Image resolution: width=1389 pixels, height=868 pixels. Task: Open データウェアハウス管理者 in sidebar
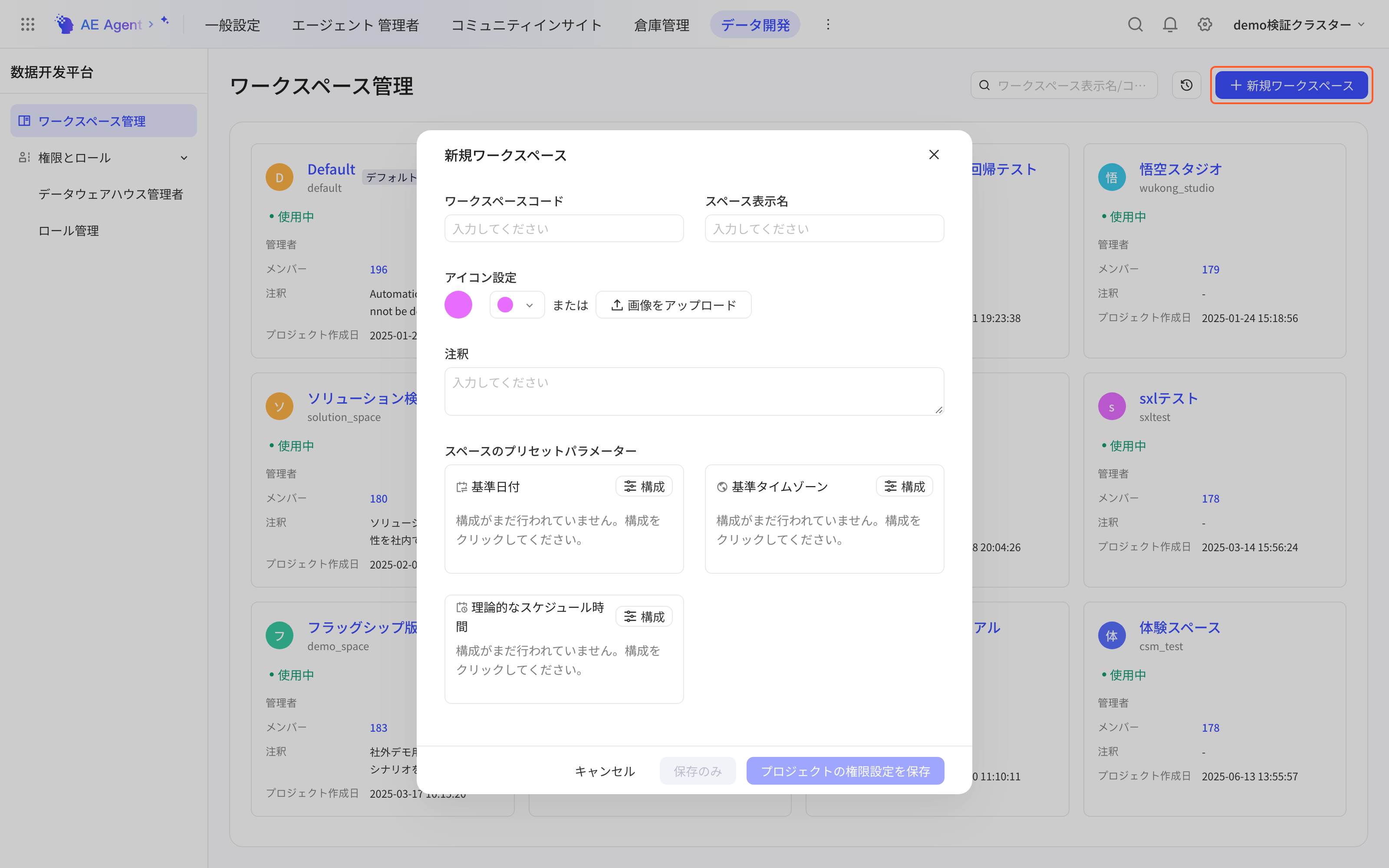[x=110, y=194]
